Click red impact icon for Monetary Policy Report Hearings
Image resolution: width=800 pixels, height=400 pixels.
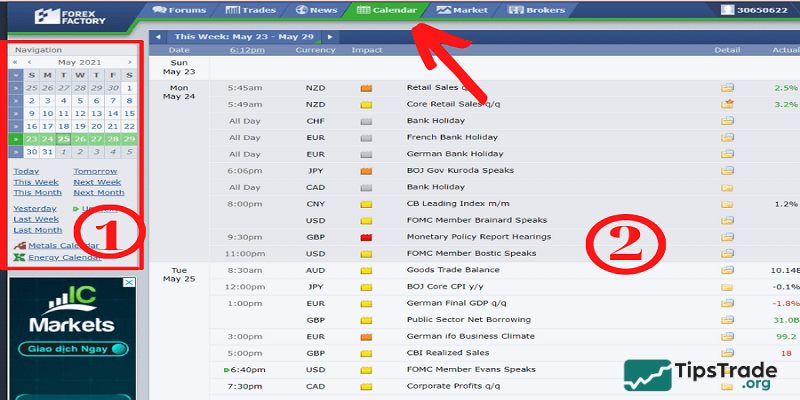(366, 237)
